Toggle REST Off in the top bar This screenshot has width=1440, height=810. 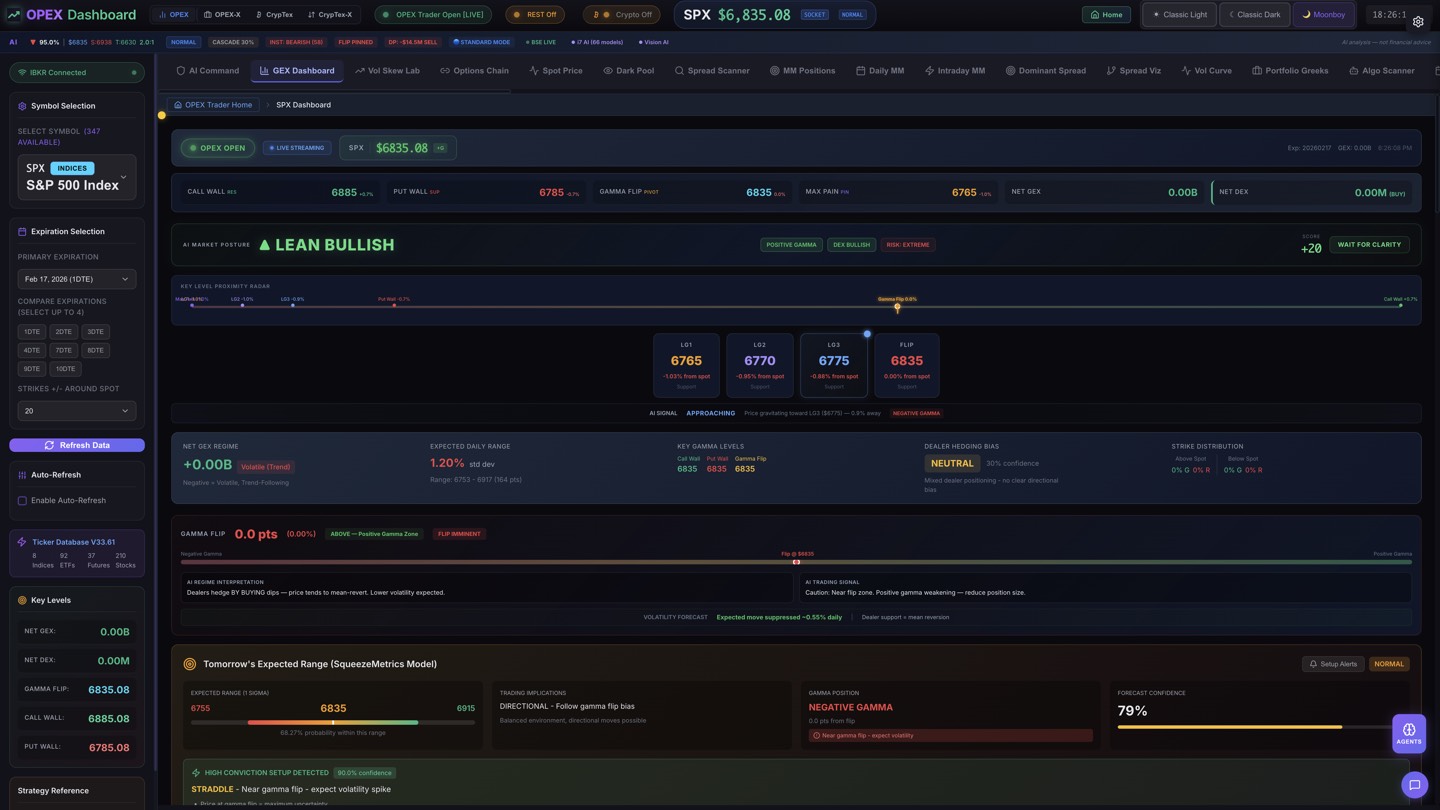pos(534,14)
